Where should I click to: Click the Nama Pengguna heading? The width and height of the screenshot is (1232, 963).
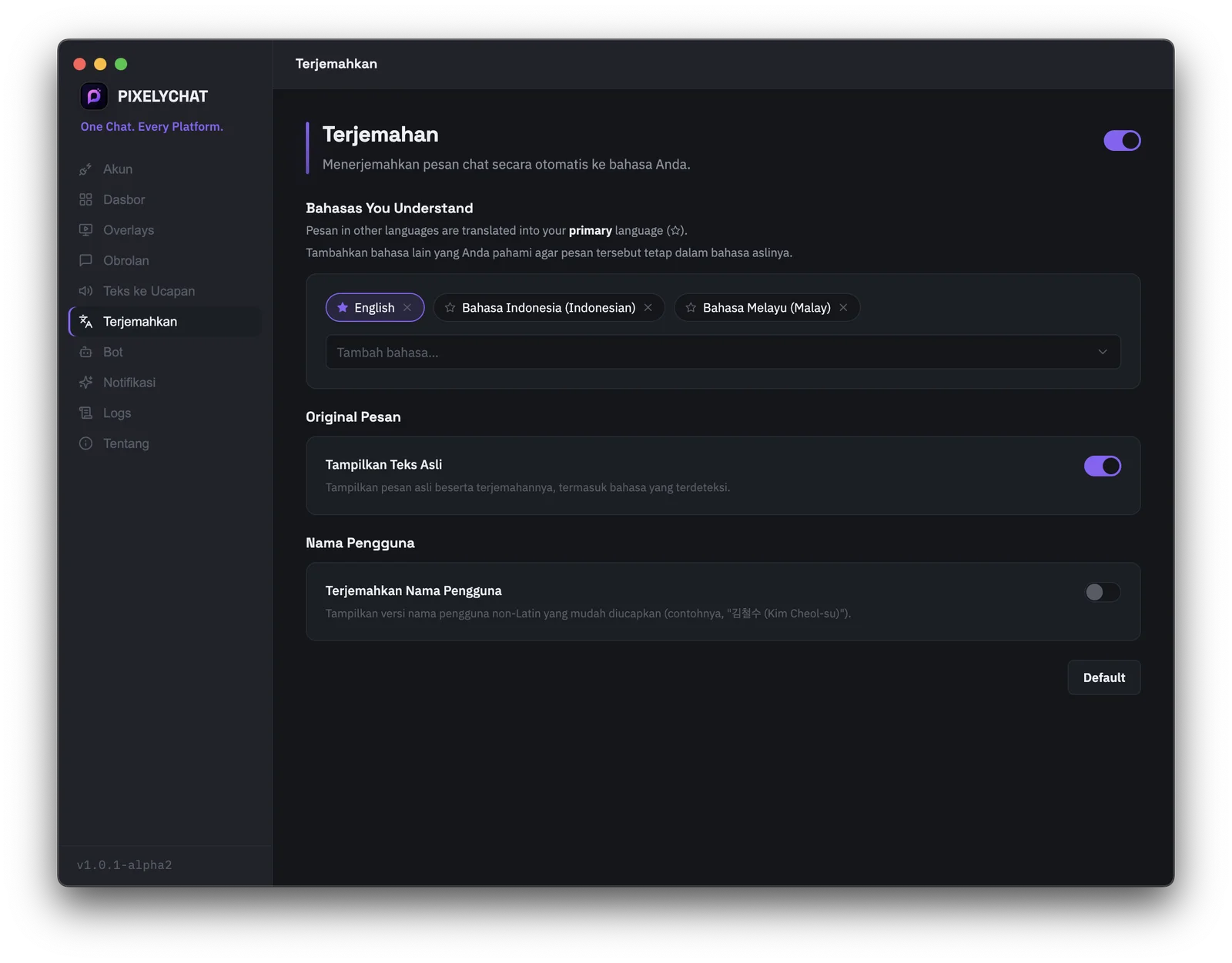pos(360,543)
